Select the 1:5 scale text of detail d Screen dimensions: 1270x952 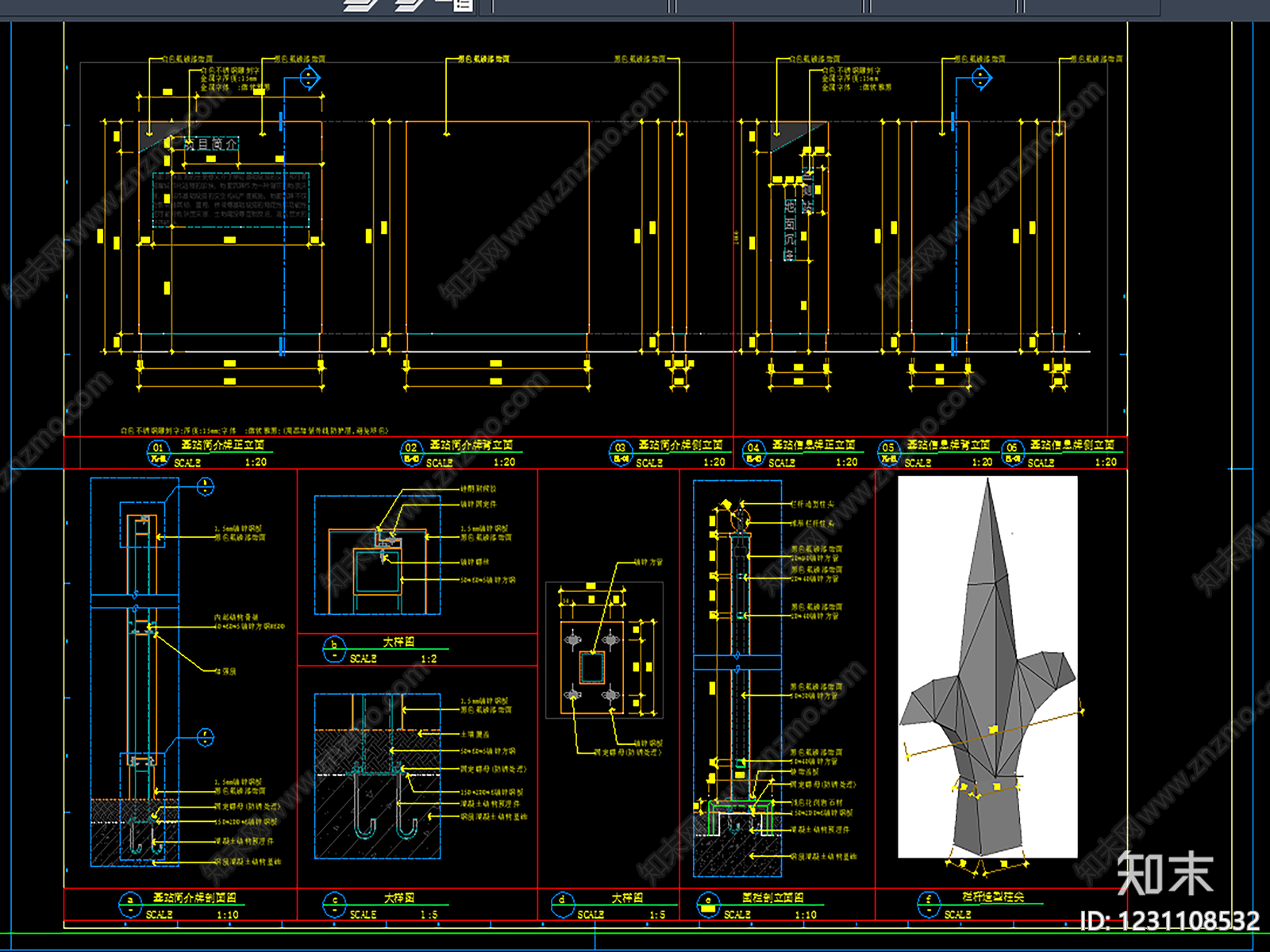point(657,915)
